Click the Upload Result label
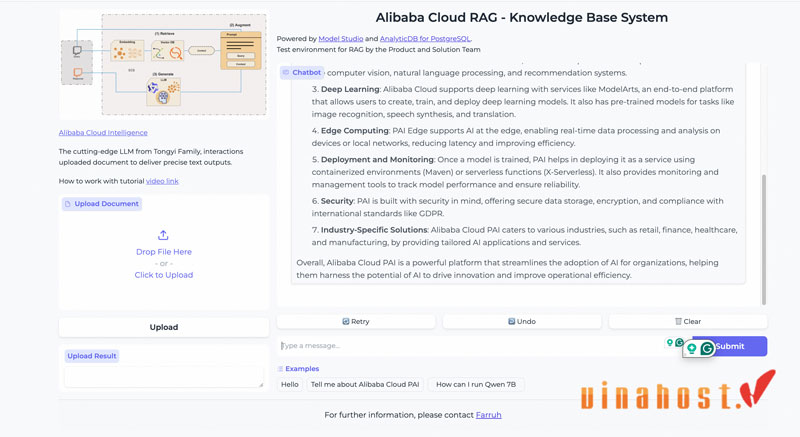The width and height of the screenshot is (800, 437). click(92, 356)
